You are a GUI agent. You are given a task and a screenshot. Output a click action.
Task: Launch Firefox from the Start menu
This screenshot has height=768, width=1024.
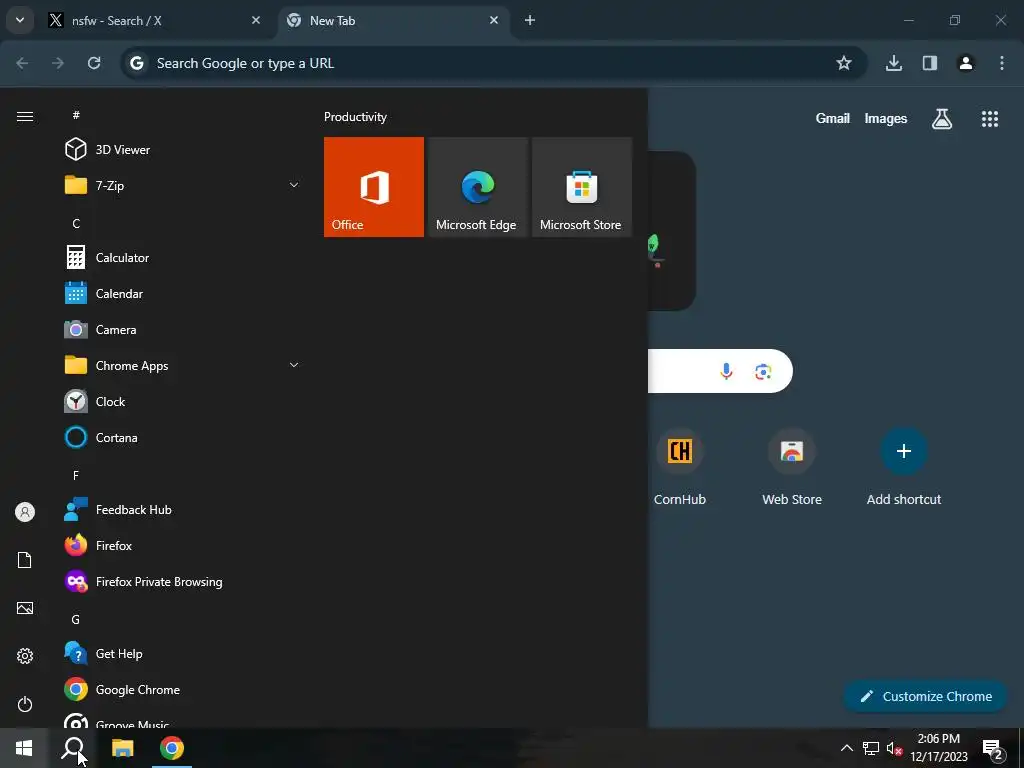point(183,545)
